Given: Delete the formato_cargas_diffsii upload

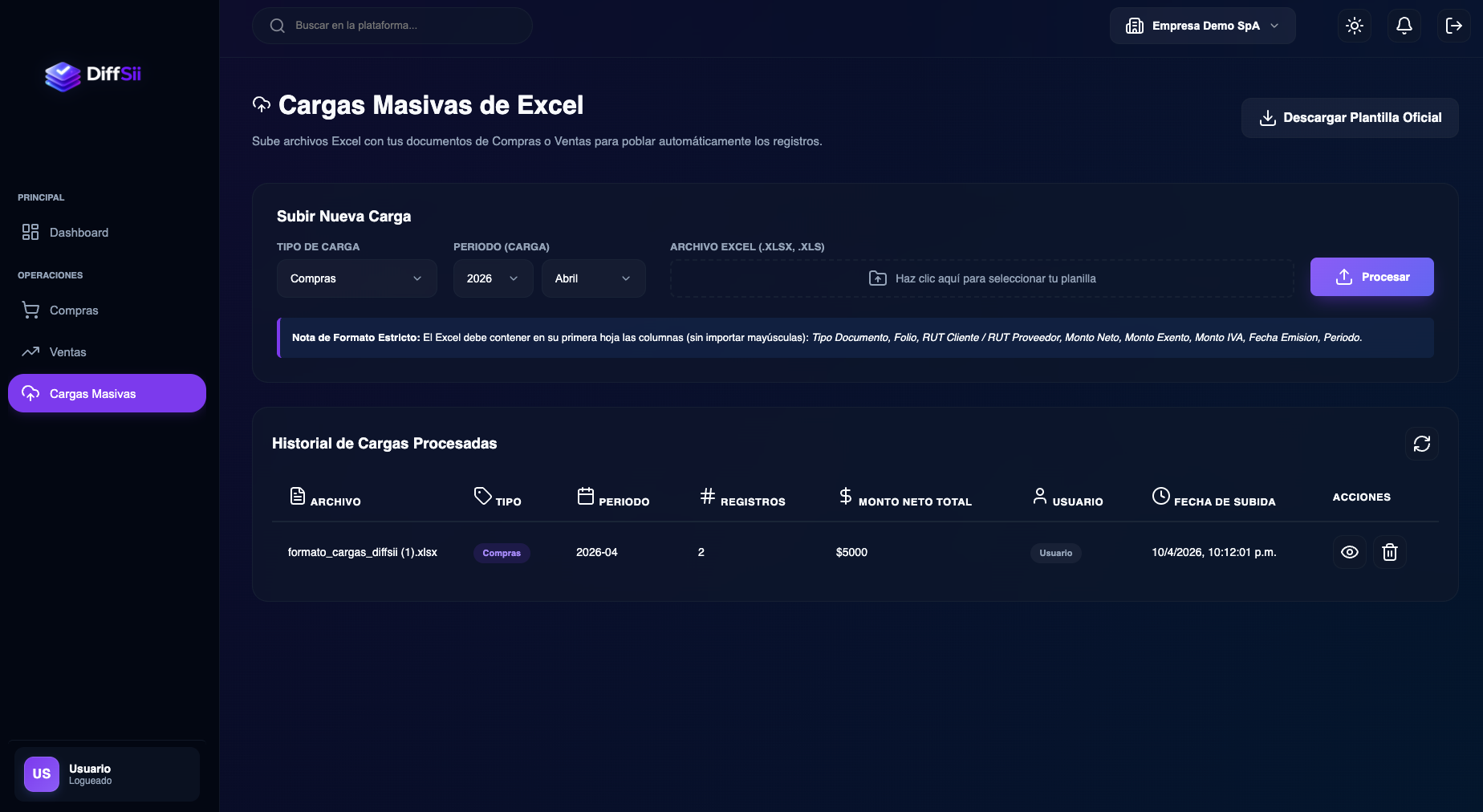Looking at the screenshot, I should coord(1390,552).
